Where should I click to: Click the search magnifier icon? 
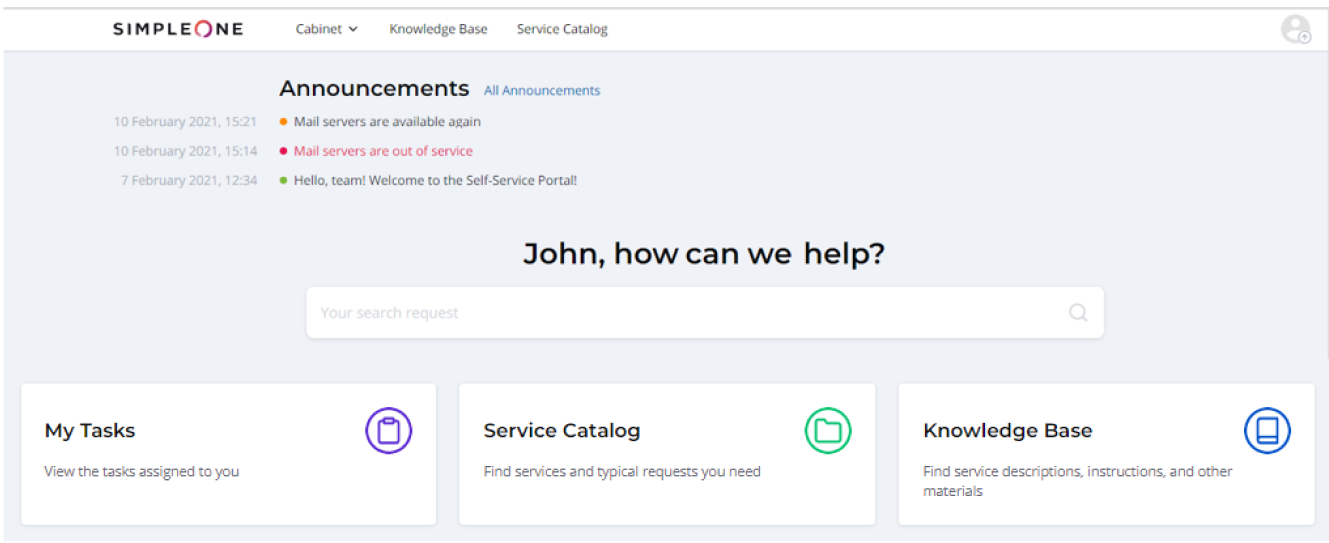(1077, 312)
